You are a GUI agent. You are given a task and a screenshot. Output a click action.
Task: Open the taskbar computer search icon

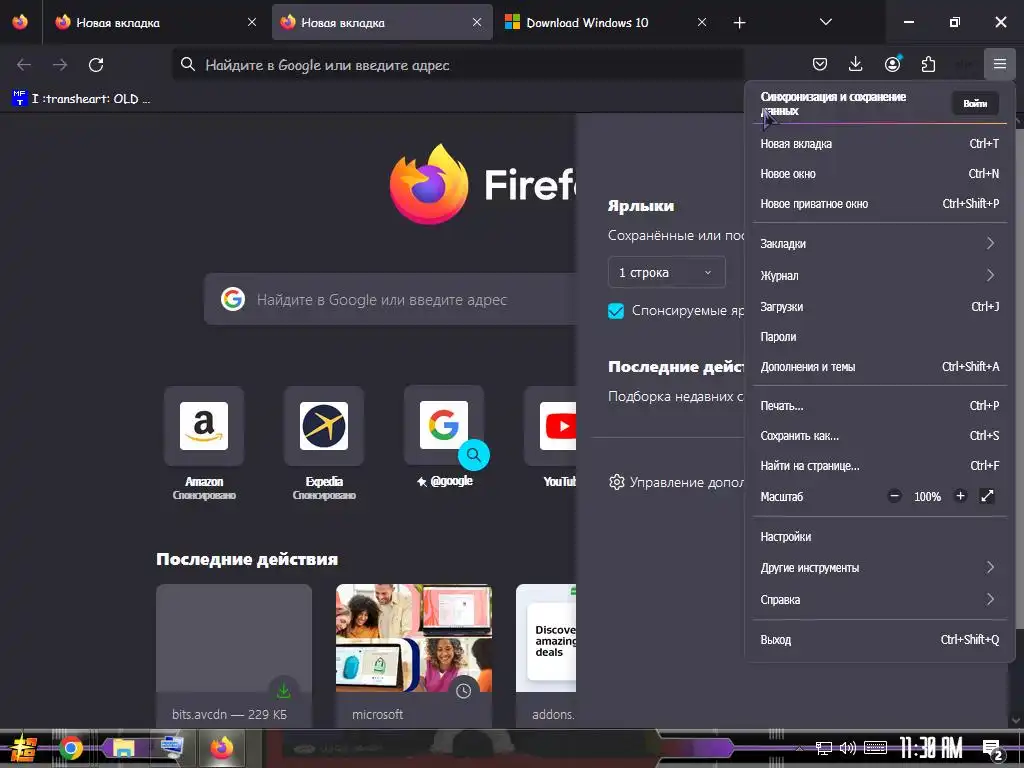(172, 748)
